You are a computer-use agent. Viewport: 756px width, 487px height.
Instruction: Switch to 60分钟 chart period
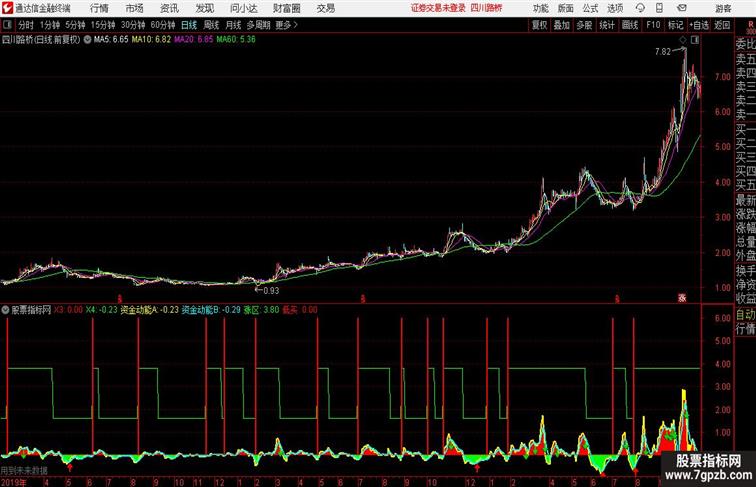click(163, 25)
